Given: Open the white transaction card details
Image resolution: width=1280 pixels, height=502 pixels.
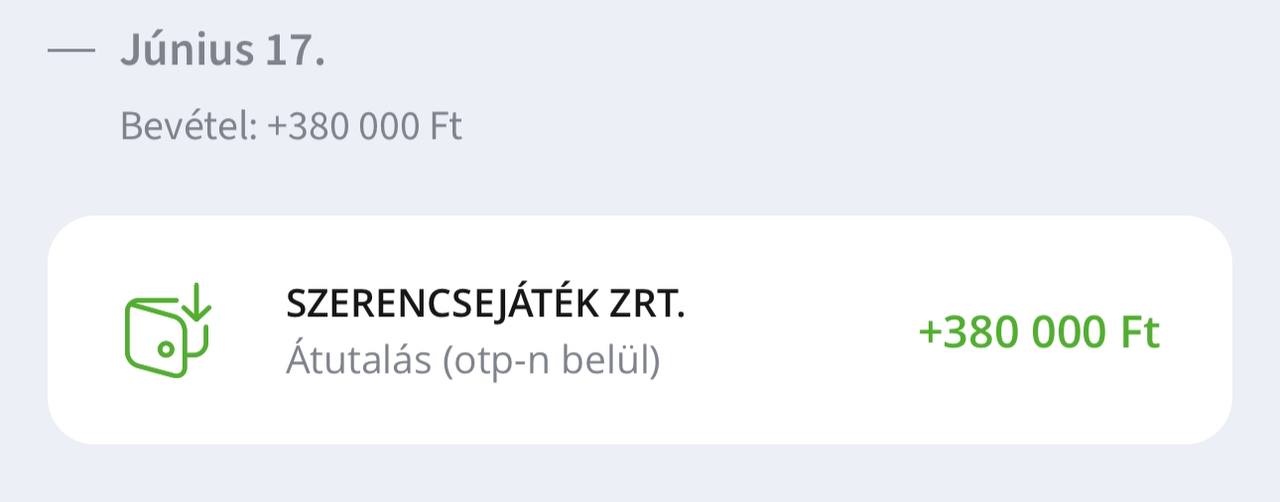Looking at the screenshot, I should 640,330.
